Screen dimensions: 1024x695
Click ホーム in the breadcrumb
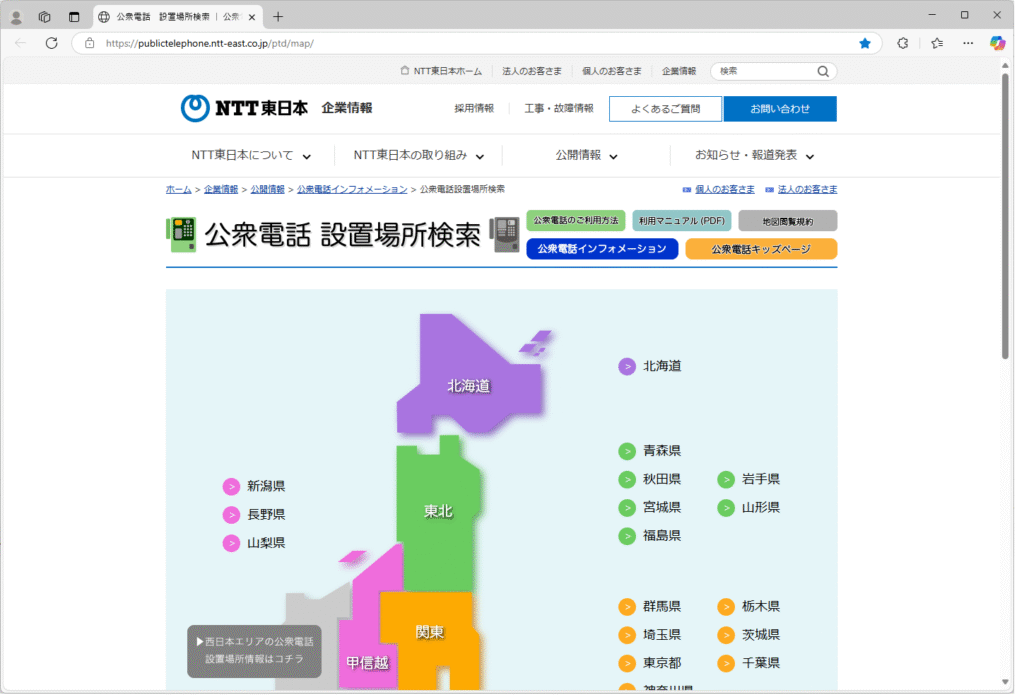click(178, 189)
